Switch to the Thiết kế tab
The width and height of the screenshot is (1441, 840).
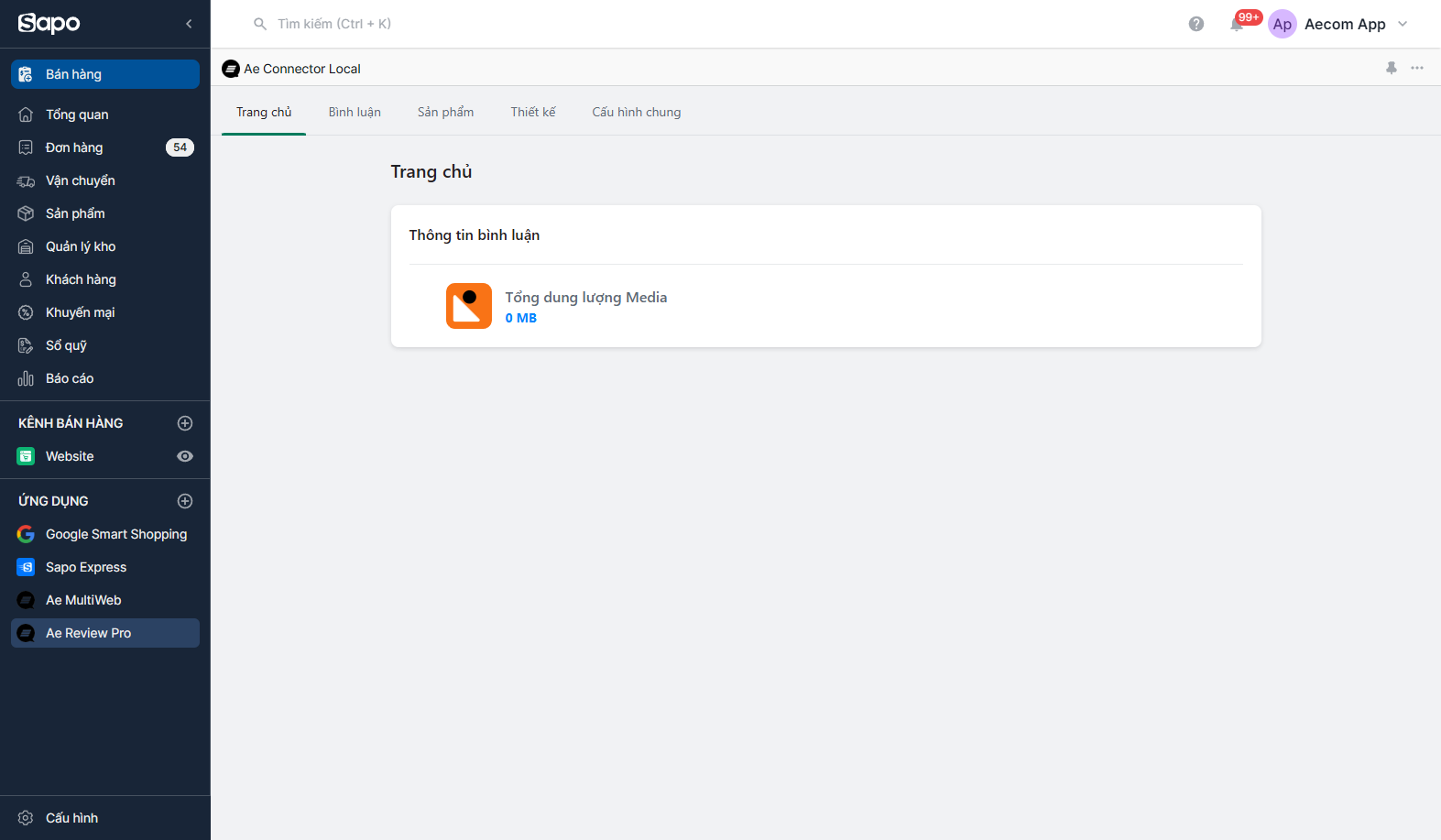(x=532, y=112)
